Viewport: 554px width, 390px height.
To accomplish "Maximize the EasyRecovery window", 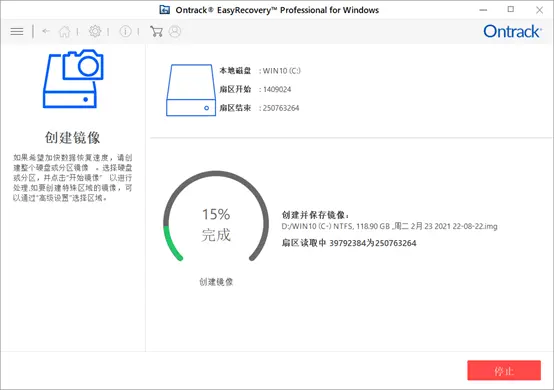I will coord(511,10).
